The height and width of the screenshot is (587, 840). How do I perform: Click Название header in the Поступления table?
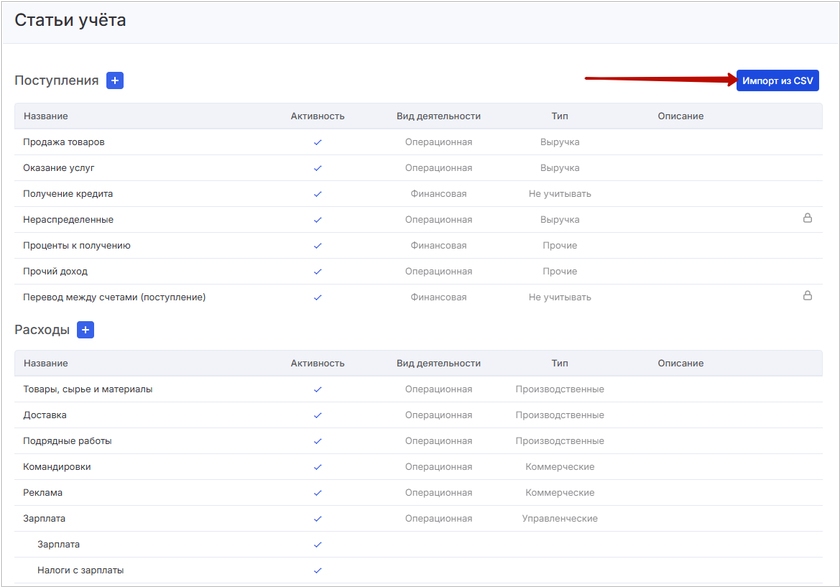(x=45, y=116)
